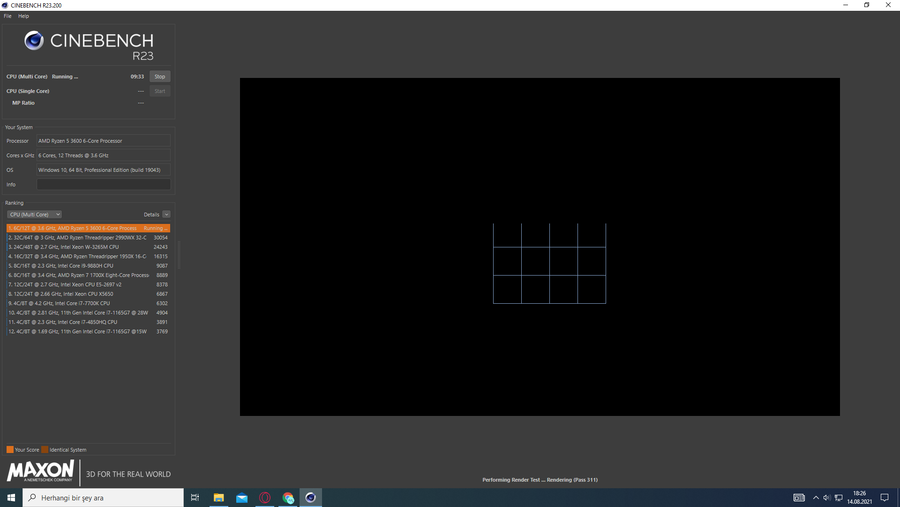The image size is (900, 507).
Task: Select the AMD Ryzen 5 3600 ranking row
Action: coord(88,228)
